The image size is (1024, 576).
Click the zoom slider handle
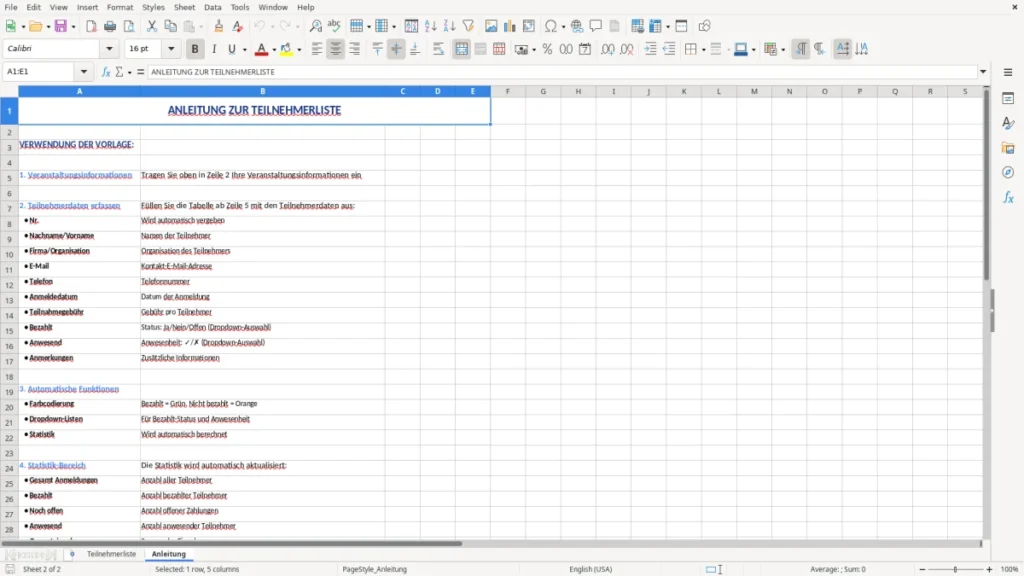955,569
